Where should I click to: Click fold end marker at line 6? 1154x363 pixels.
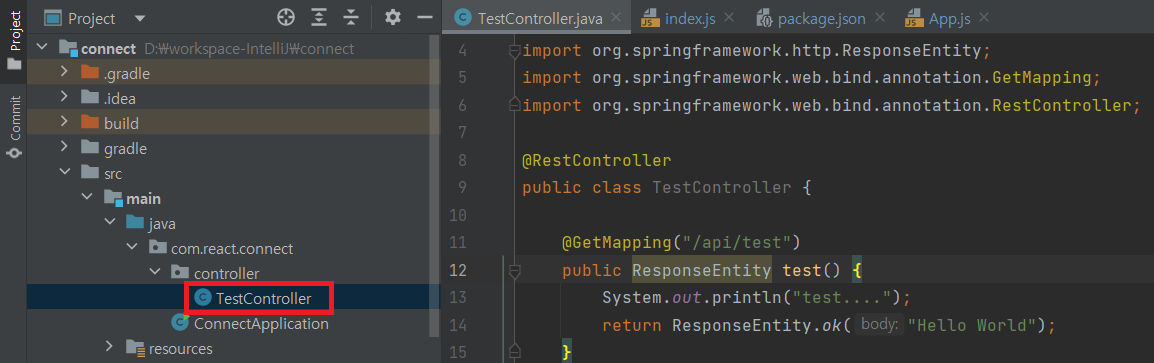(x=514, y=106)
